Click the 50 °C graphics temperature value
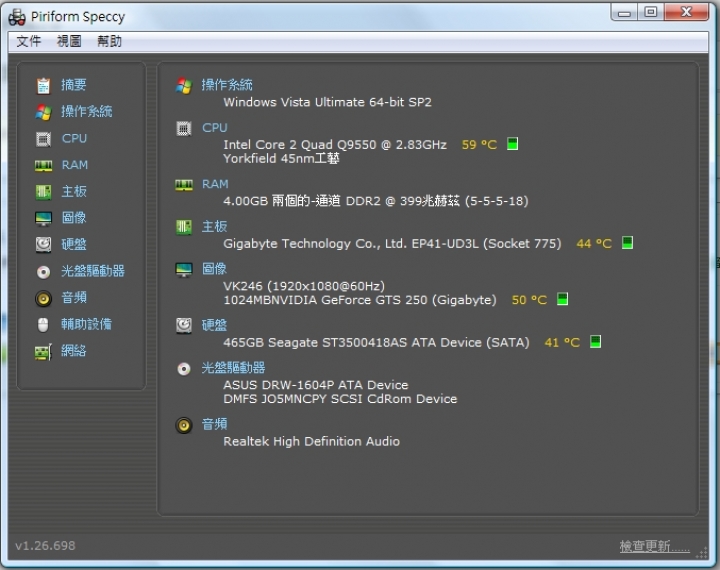This screenshot has height=570, width=720. [x=529, y=300]
